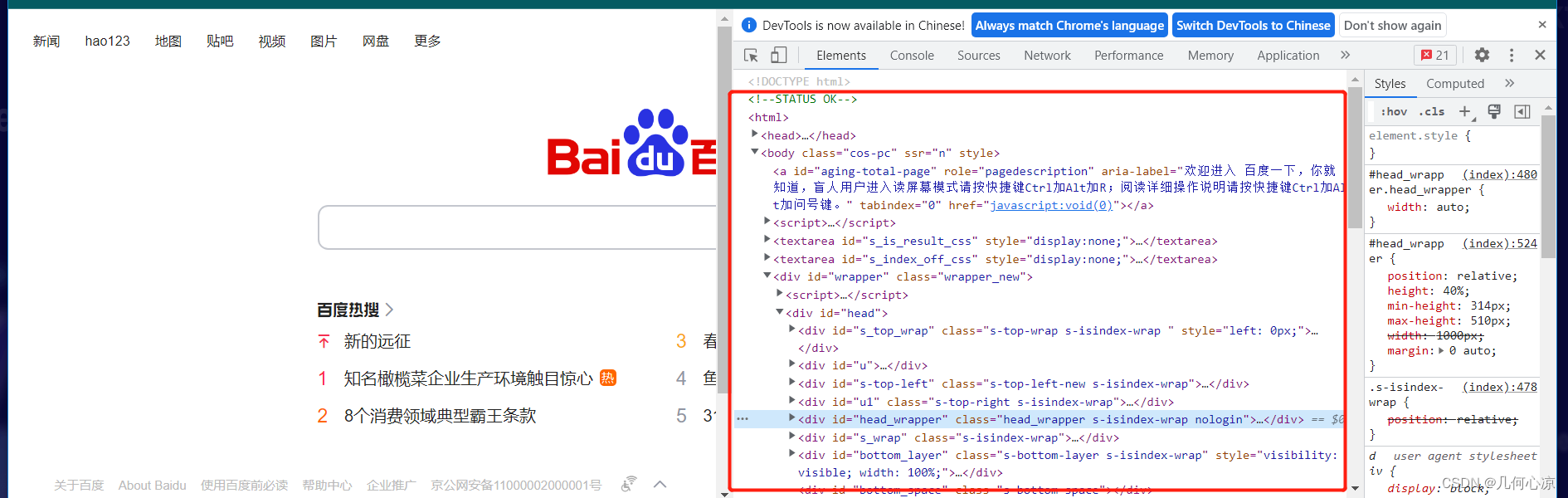This screenshot has width=1568, height=498.
Task: Select the Application tab
Action: click(1288, 56)
